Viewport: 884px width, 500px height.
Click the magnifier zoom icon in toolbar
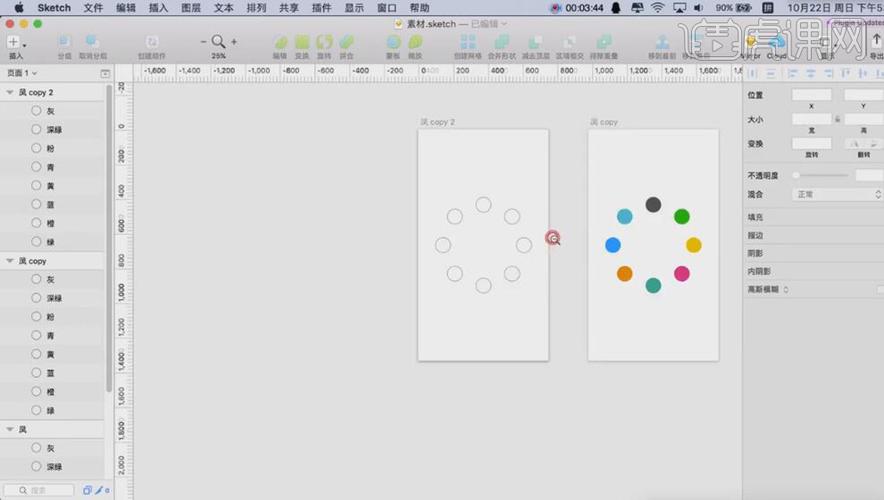click(218, 42)
